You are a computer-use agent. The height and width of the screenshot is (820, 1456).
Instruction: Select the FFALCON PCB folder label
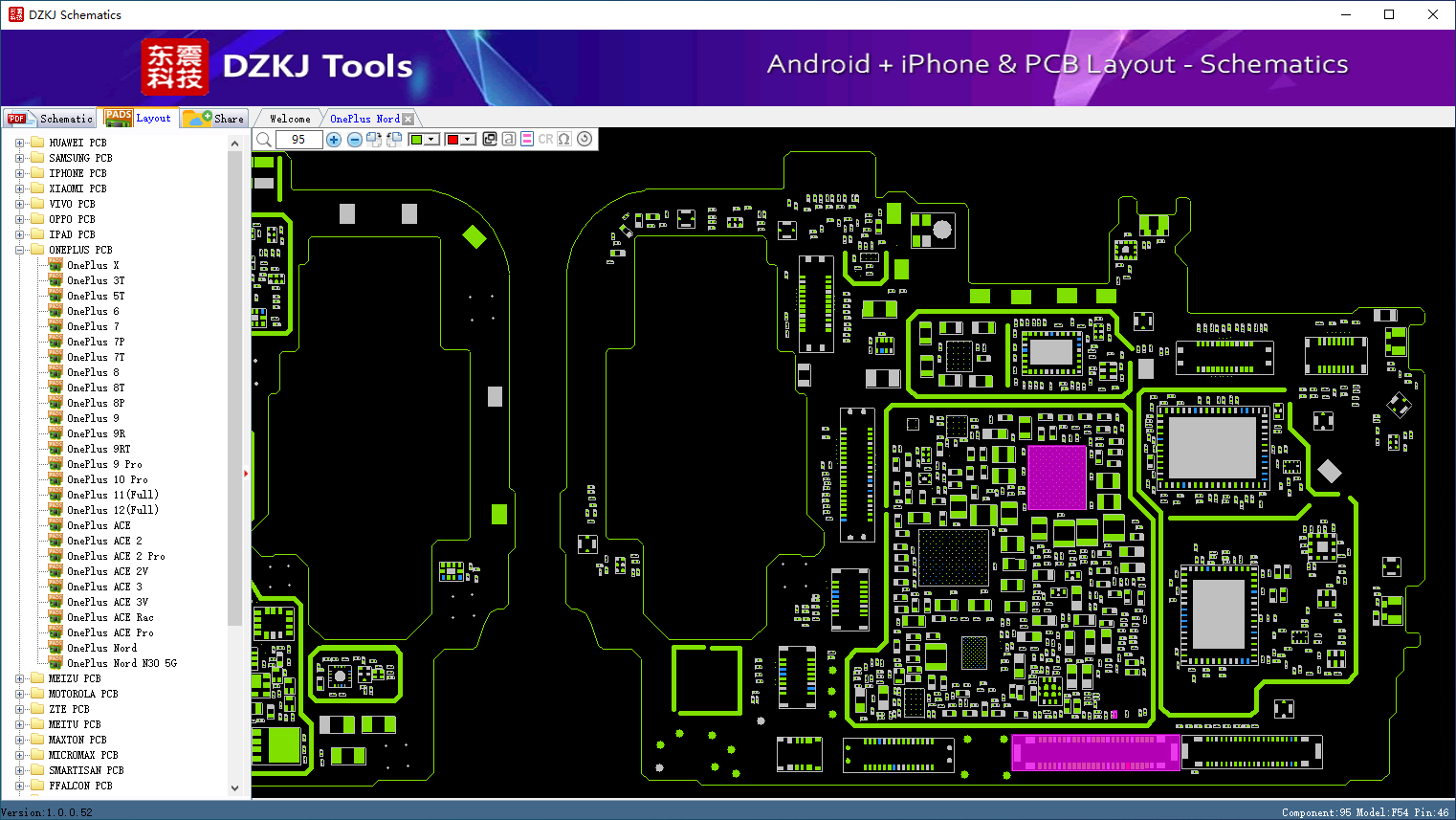click(x=80, y=786)
